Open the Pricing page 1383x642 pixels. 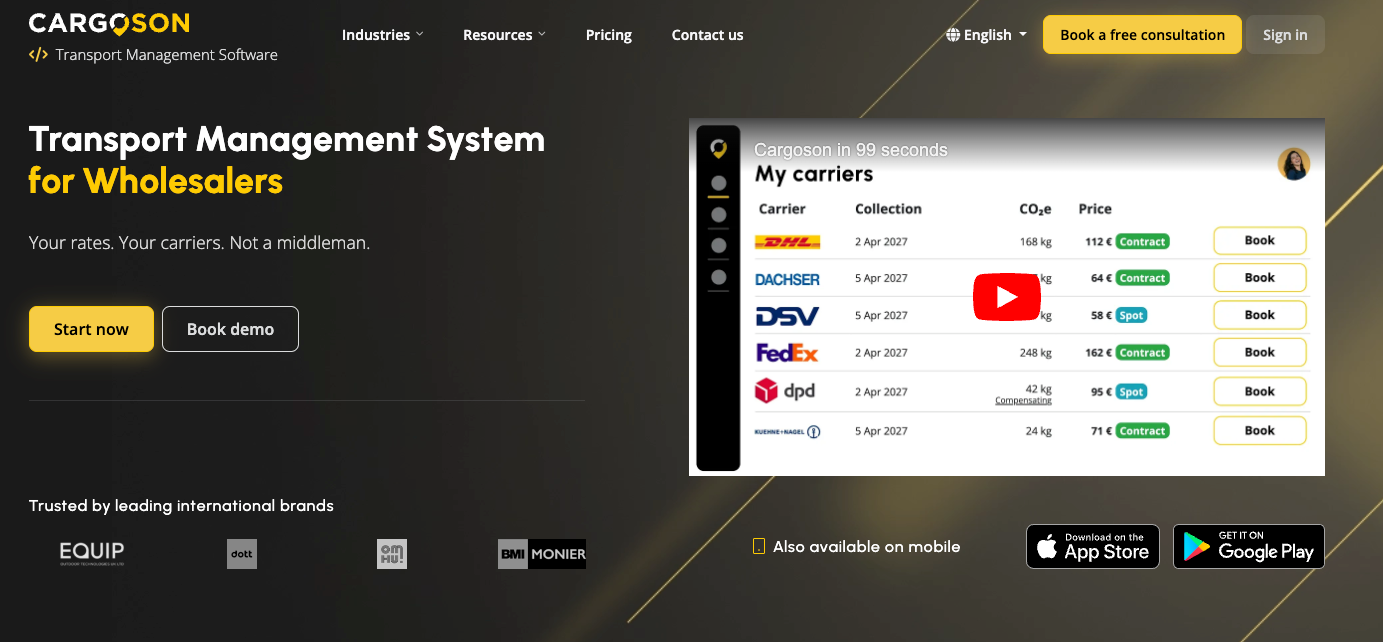point(609,35)
